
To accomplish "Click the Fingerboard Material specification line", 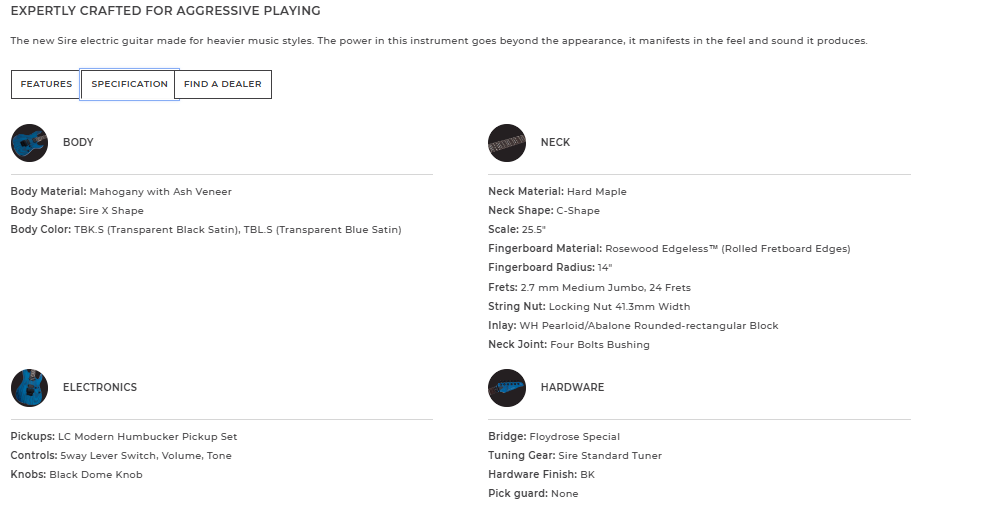I will pos(669,249).
